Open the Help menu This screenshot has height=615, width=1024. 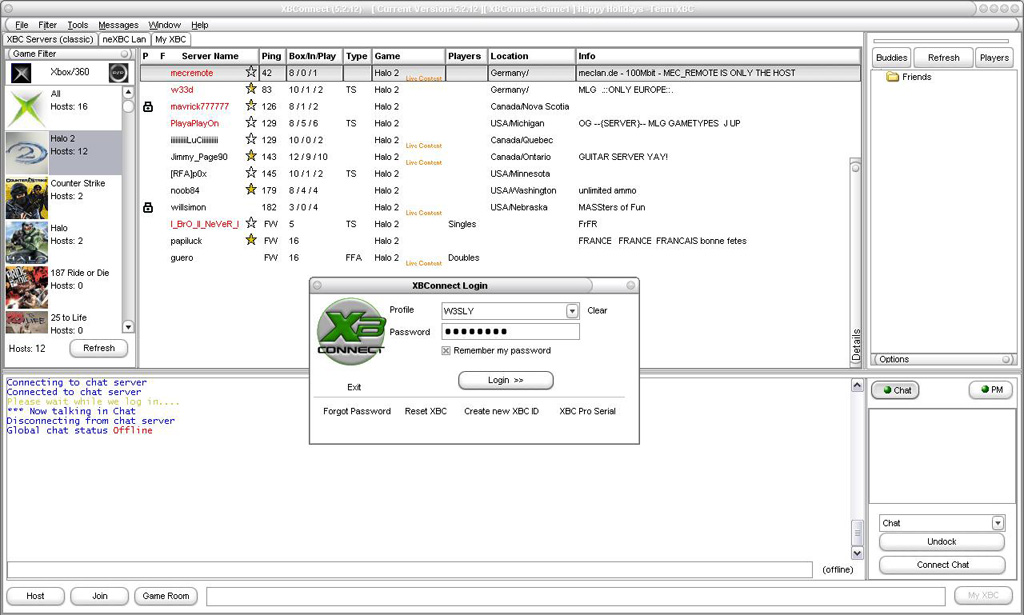point(200,25)
